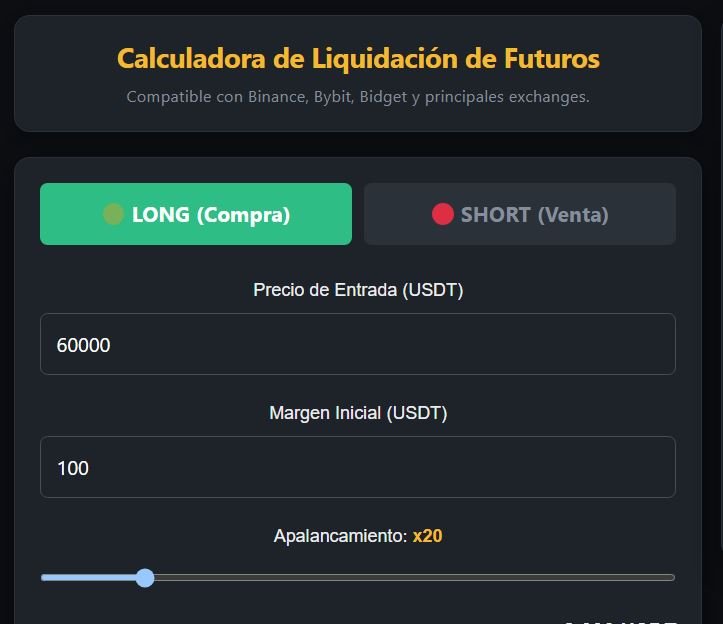Click the leverage slider thumb
This screenshot has height=624, width=723.
click(145, 578)
